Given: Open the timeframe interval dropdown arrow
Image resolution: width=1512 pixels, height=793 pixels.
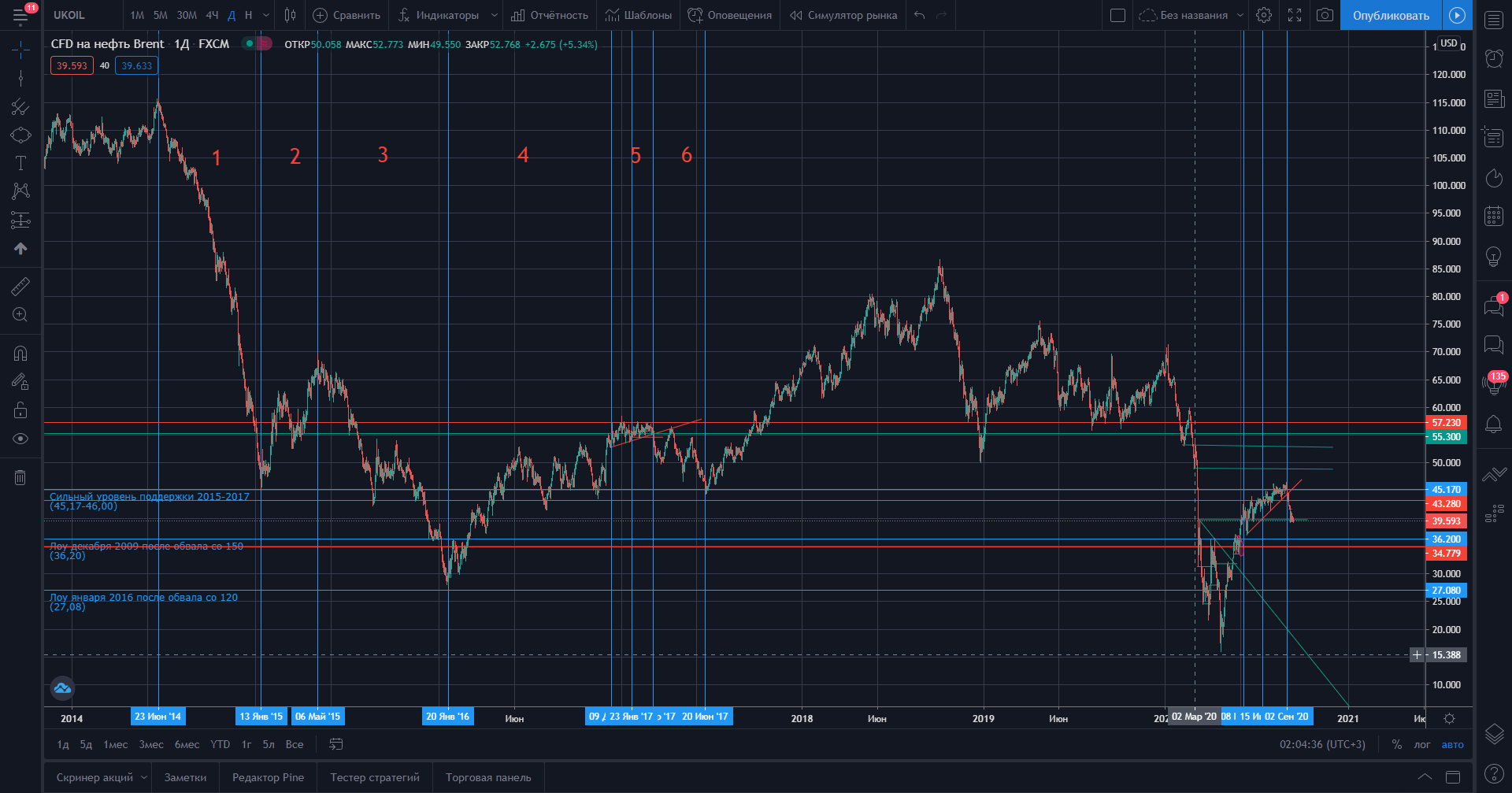Looking at the screenshot, I should click(x=266, y=15).
